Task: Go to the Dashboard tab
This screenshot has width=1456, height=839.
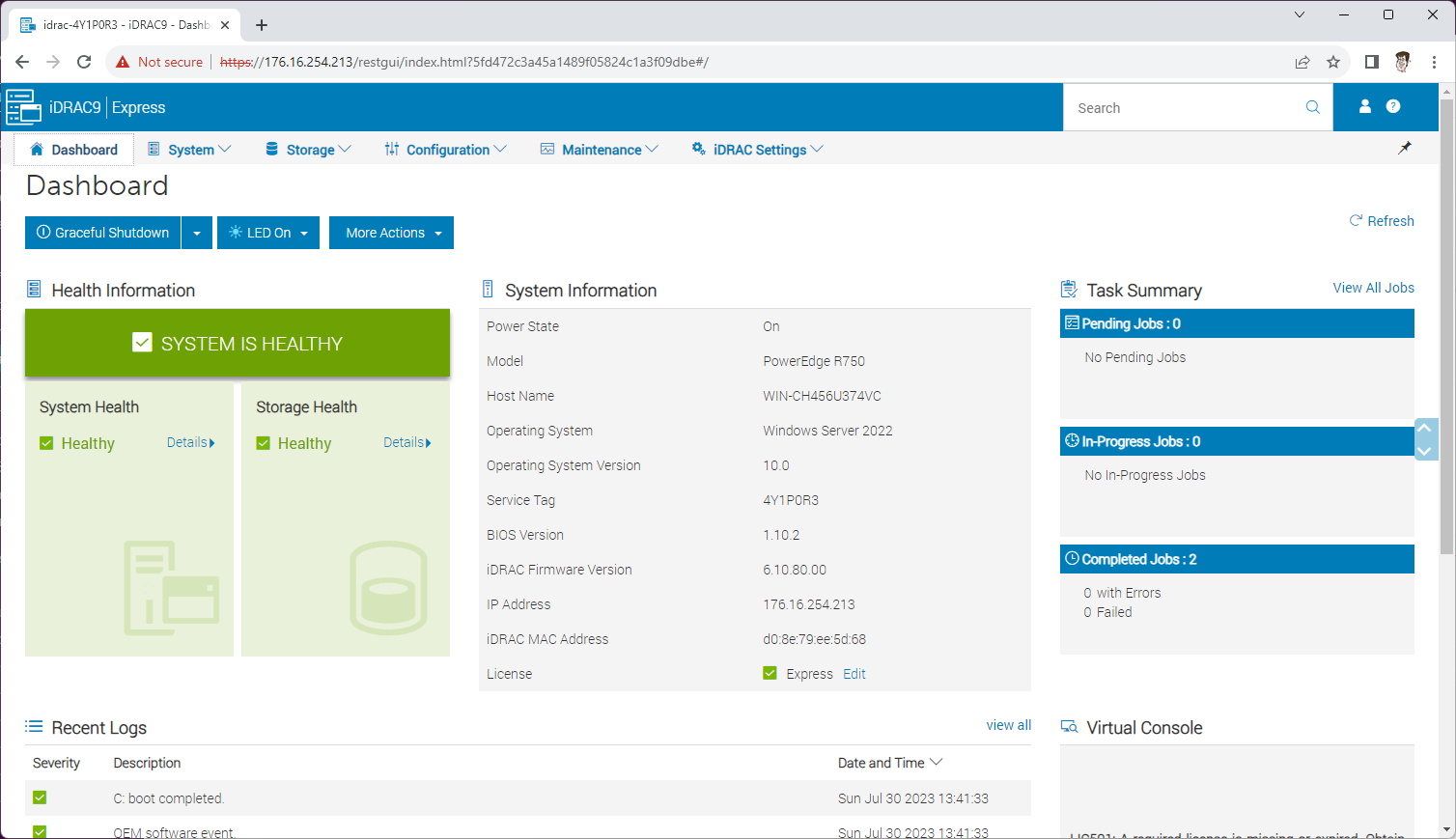Action: (74, 150)
